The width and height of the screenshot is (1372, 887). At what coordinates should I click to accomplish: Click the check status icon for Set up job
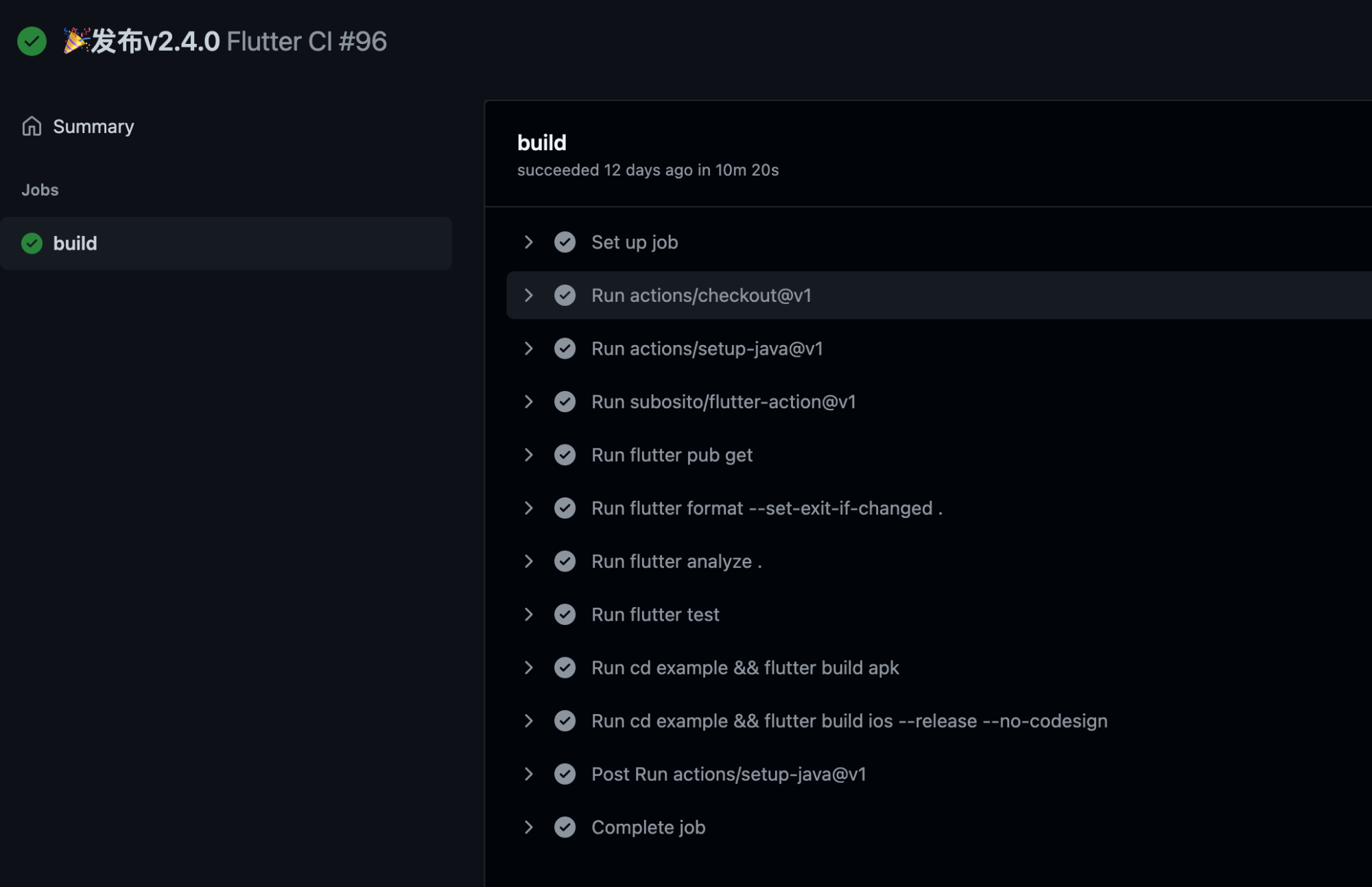tap(565, 242)
